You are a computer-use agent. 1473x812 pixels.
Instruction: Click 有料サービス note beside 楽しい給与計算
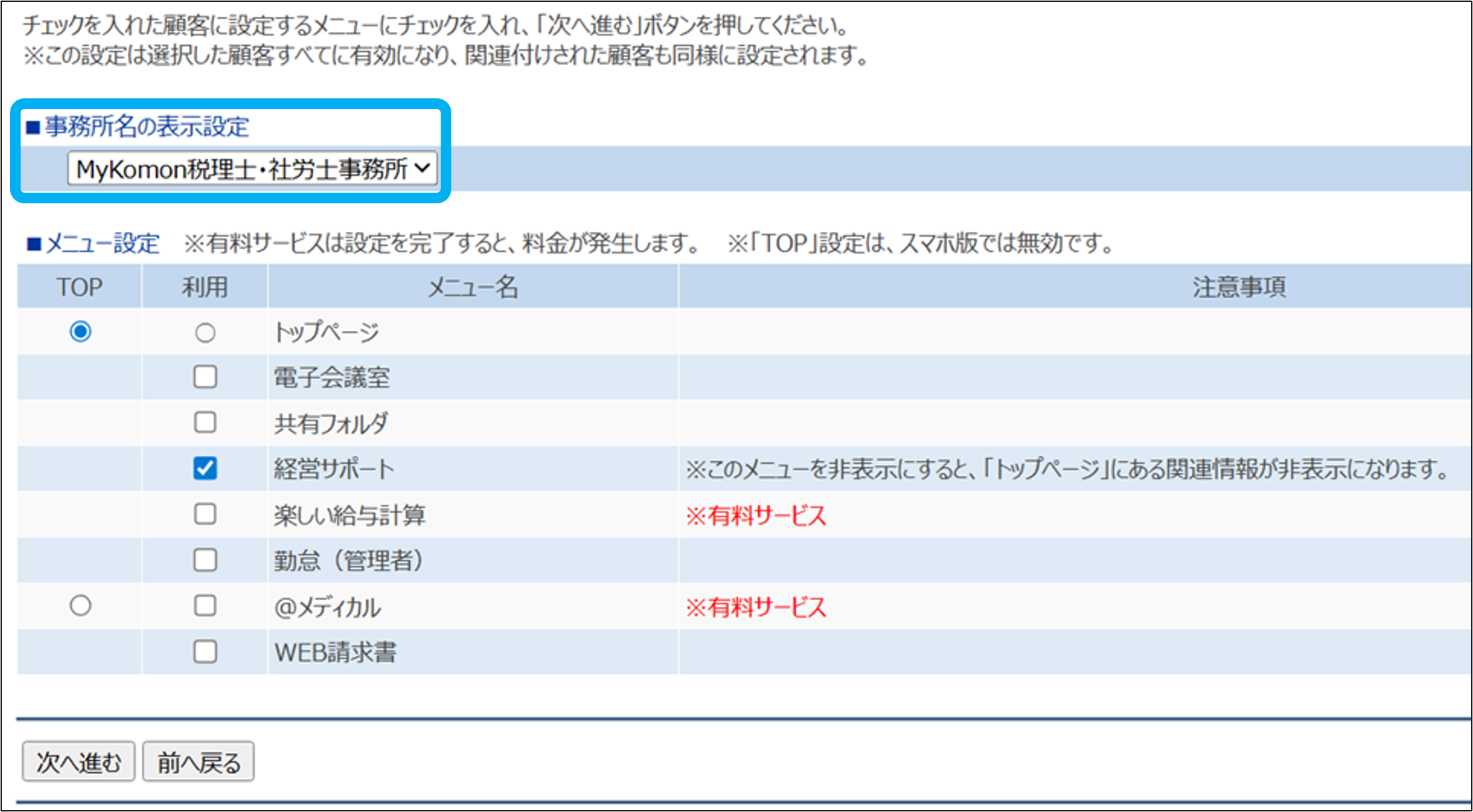(756, 515)
